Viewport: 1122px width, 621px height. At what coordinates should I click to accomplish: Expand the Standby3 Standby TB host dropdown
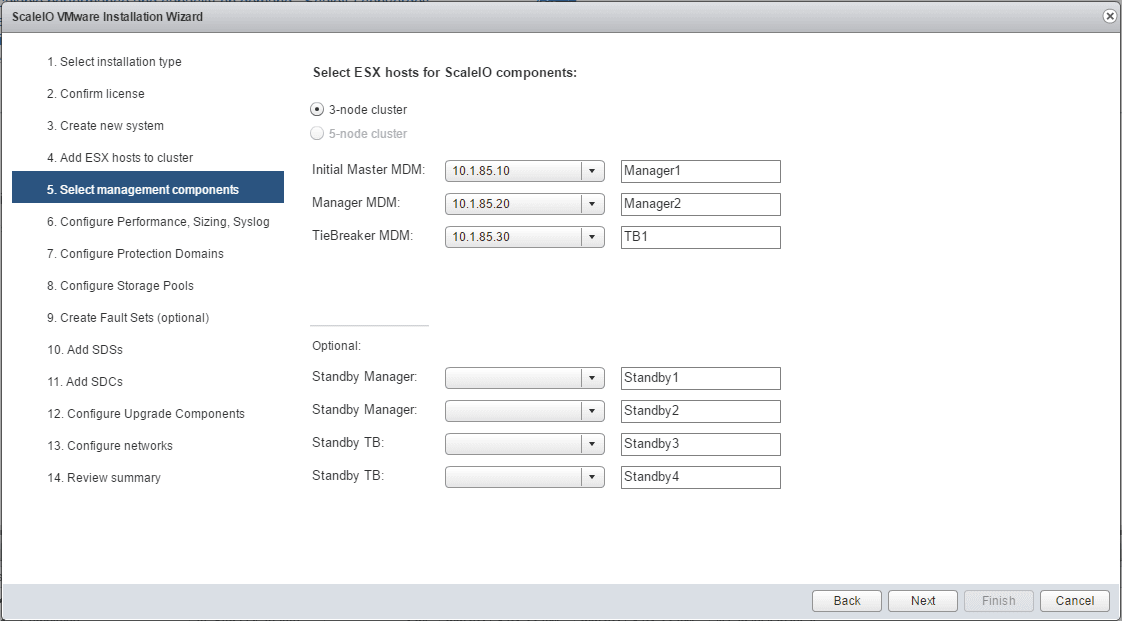click(x=525, y=444)
